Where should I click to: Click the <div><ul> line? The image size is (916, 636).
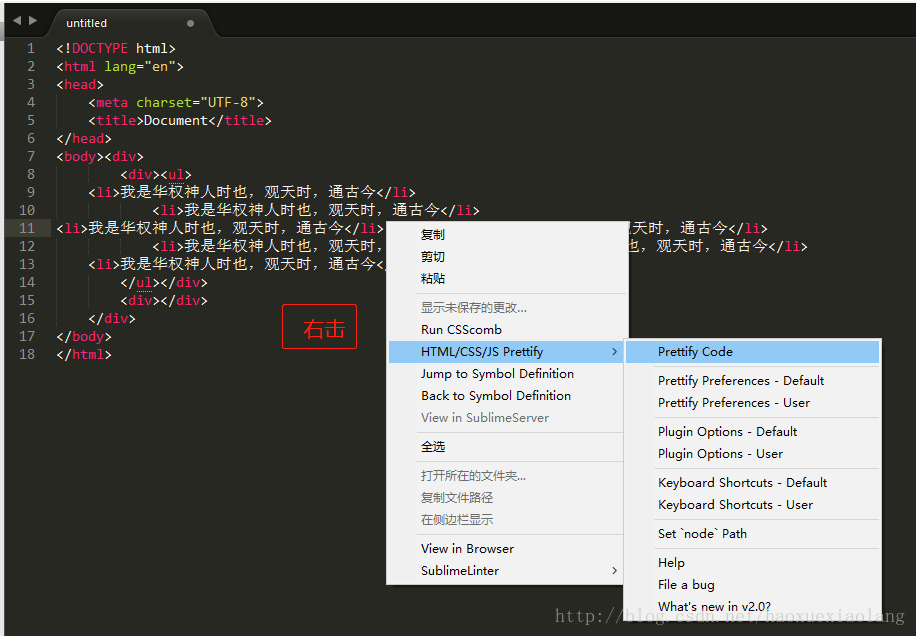(156, 175)
